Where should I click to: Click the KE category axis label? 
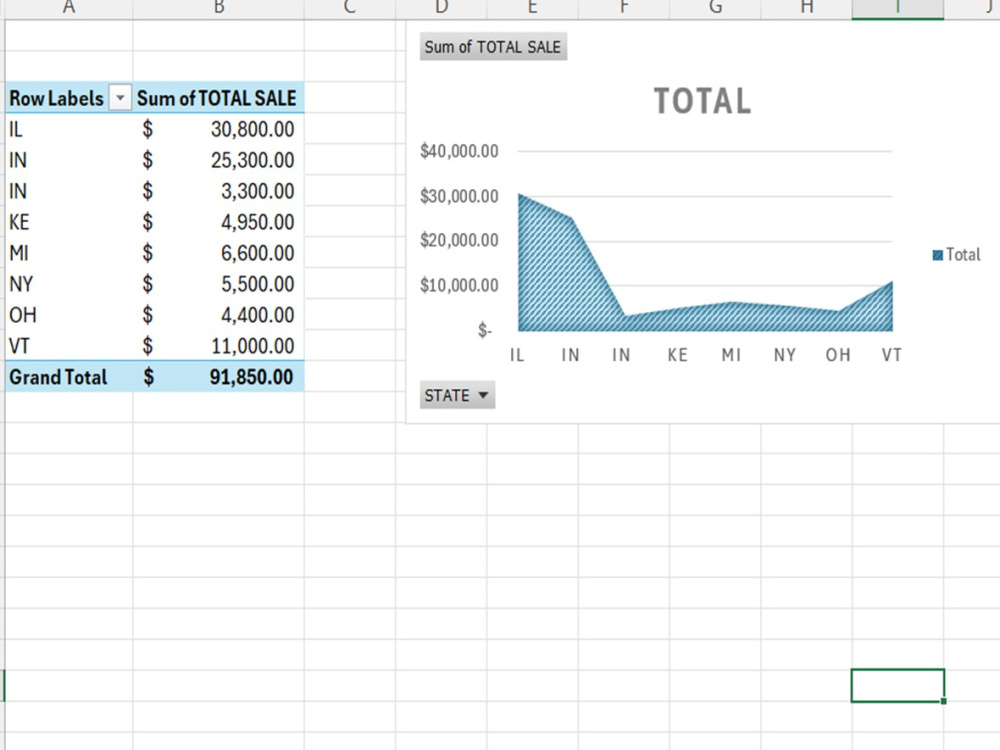tap(677, 355)
